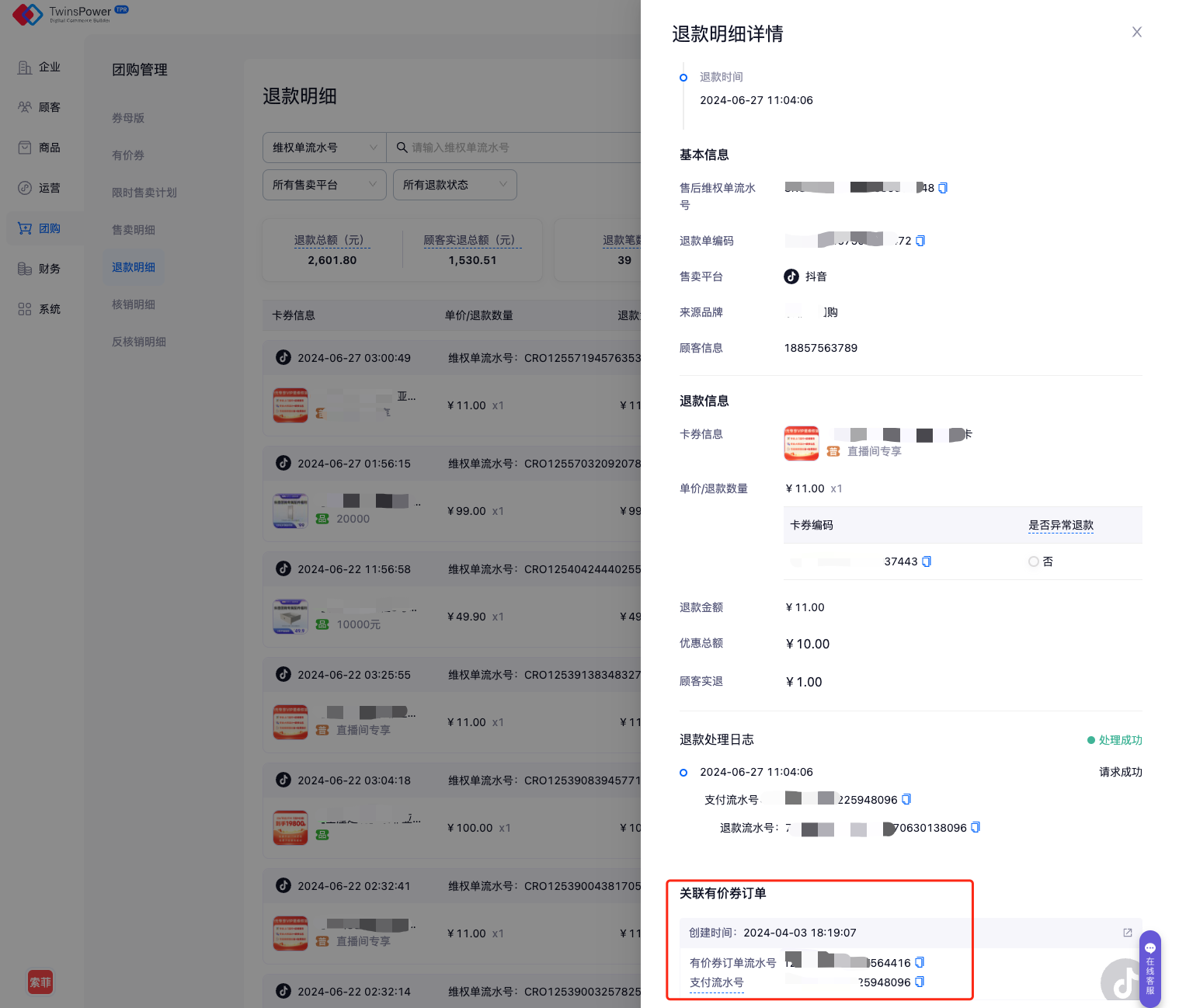Copy the 退款单编码 value
Screen dimensions: 1179x1008
pyautogui.click(x=920, y=241)
